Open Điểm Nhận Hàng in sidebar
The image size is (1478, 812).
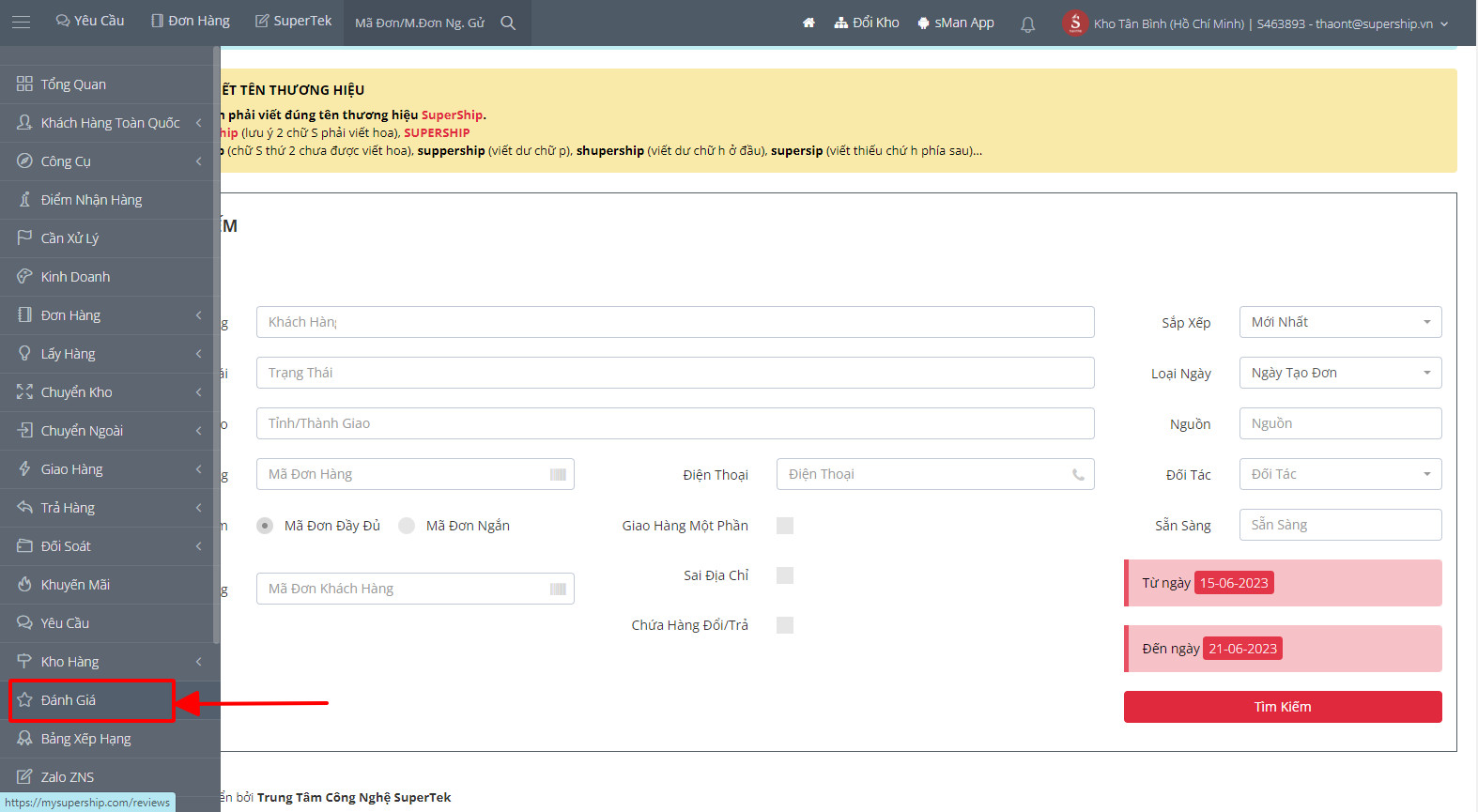point(107,200)
